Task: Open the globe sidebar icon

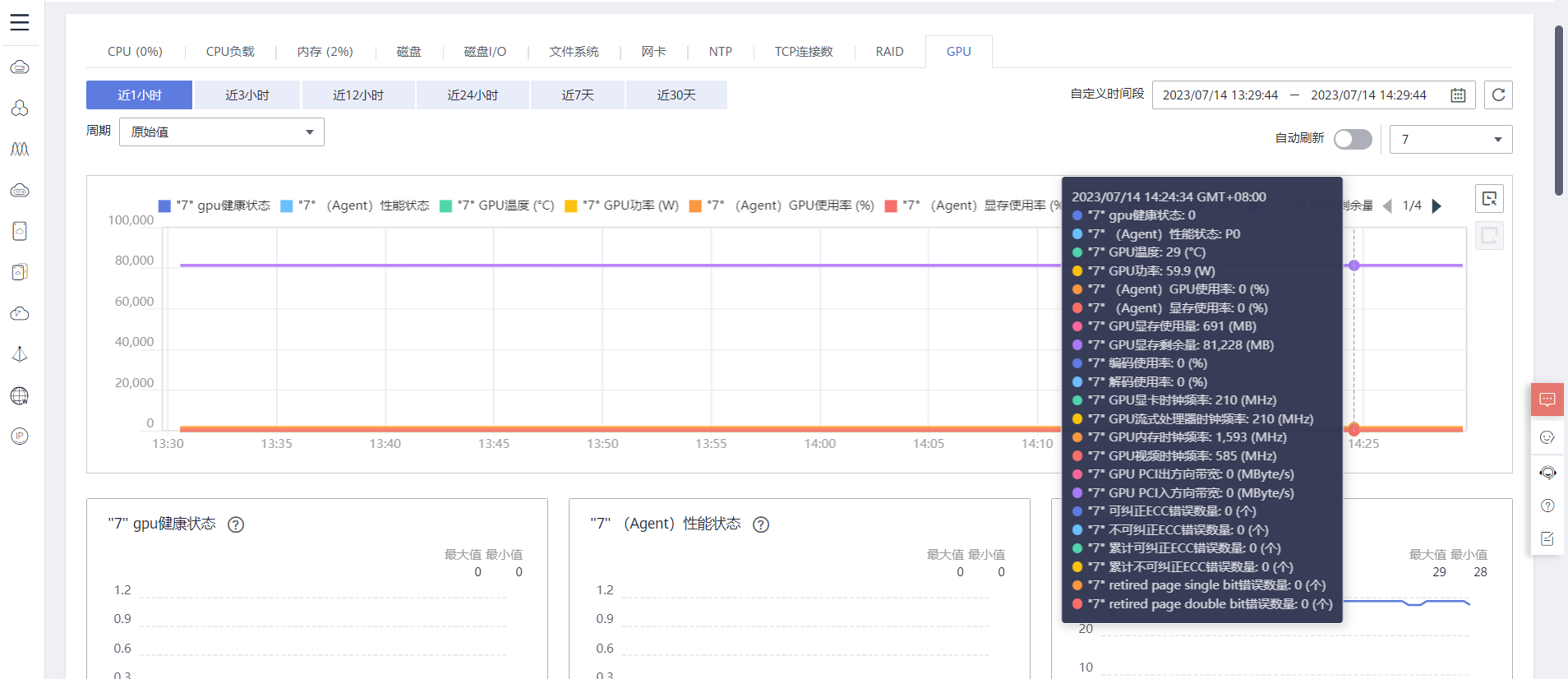Action: [20, 395]
